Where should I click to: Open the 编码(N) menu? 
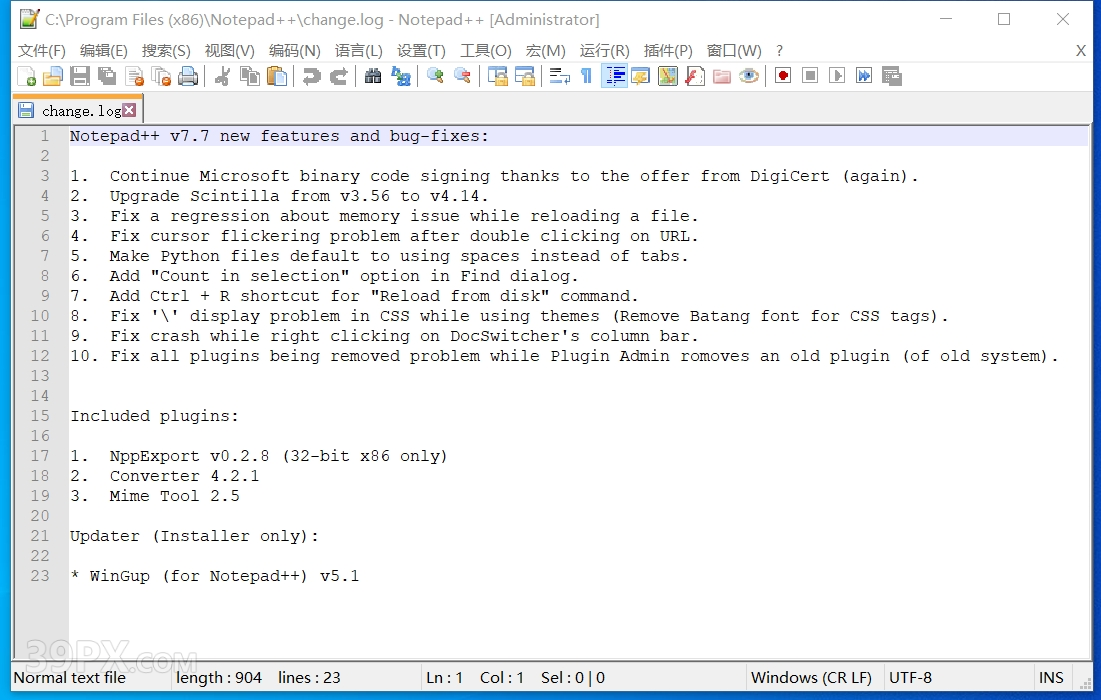294,50
